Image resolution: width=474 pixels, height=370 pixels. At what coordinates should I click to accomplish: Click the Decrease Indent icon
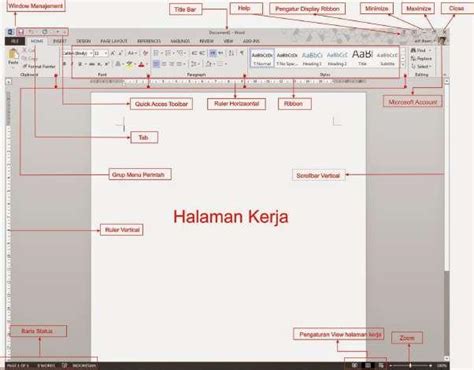(x=194, y=53)
